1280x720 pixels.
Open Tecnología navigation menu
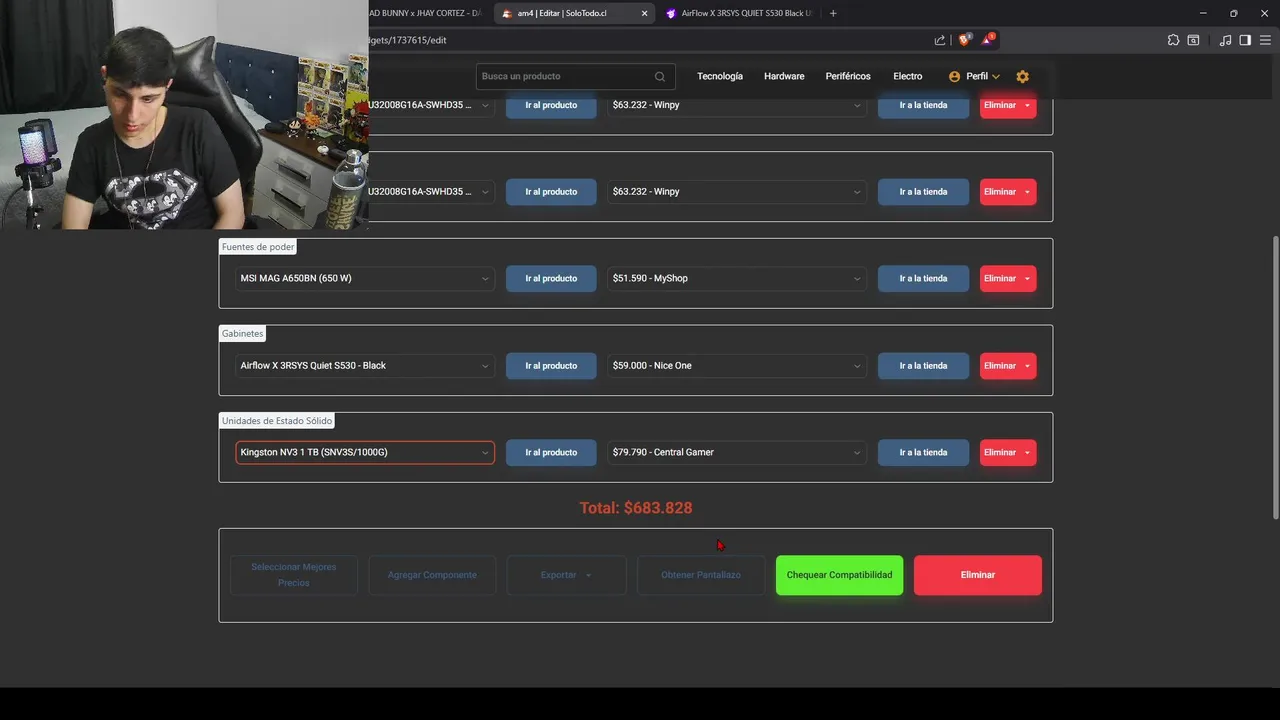coord(720,77)
